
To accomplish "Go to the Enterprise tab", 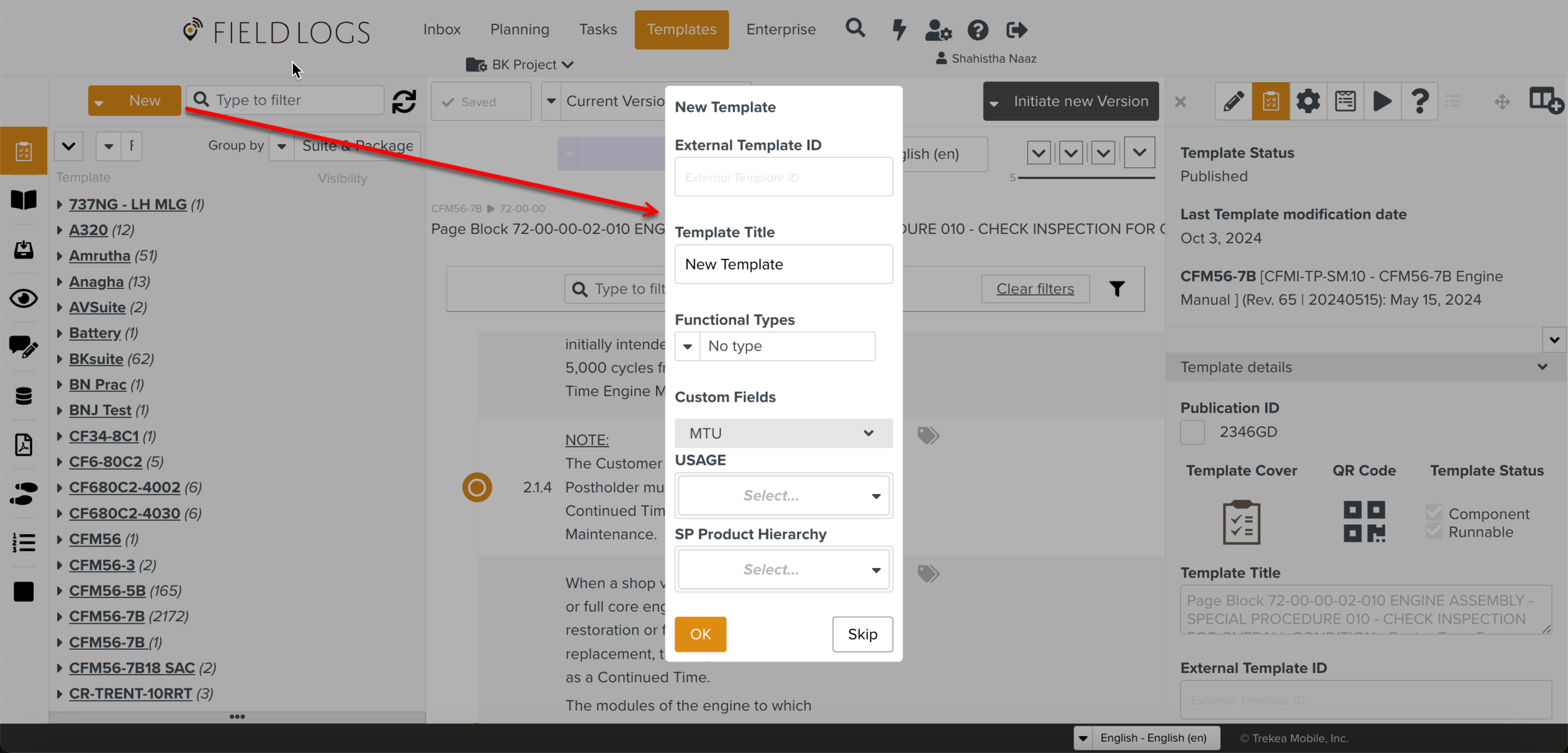I will 780,29.
